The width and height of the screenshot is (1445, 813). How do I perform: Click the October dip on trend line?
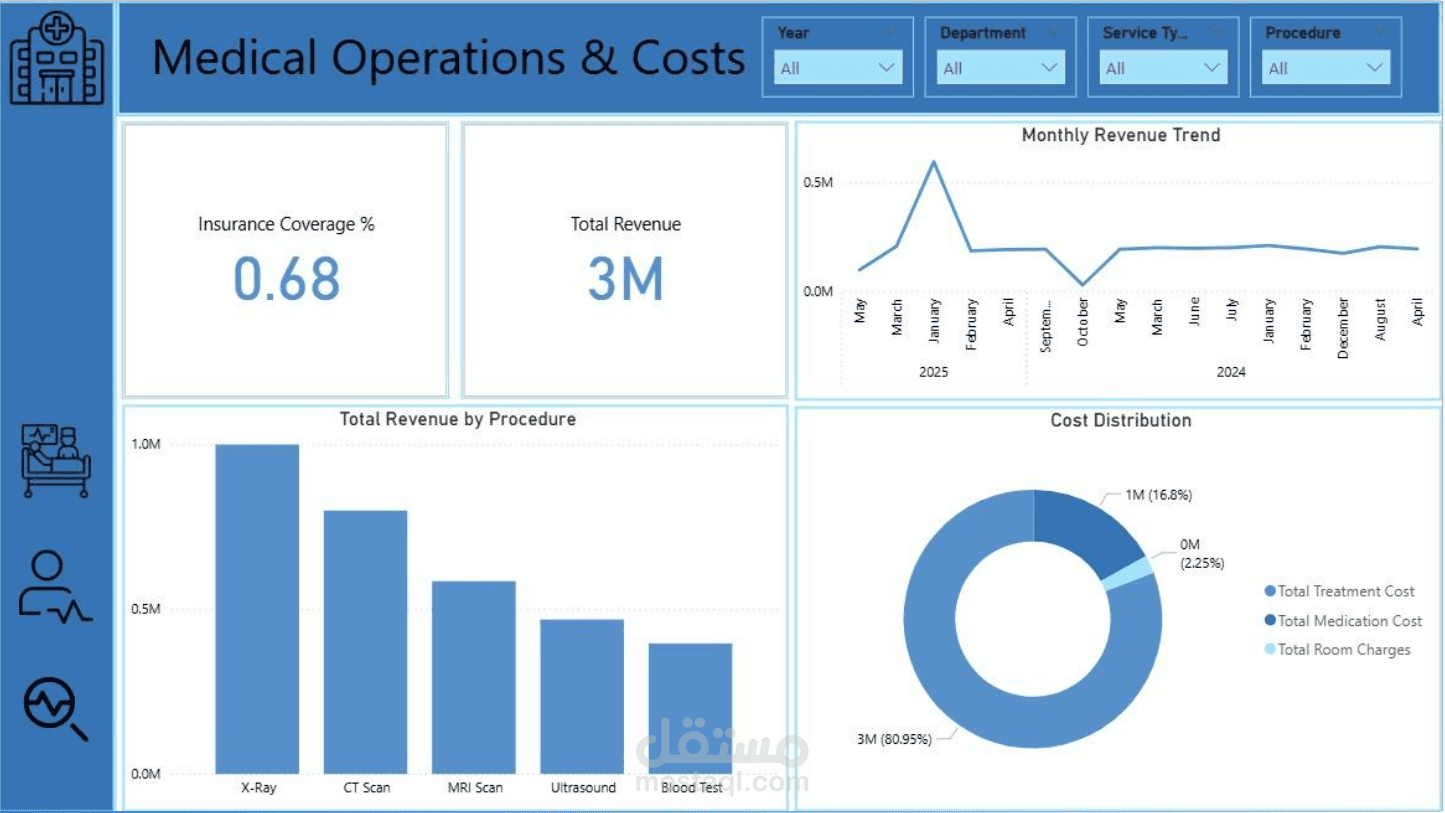point(1082,285)
